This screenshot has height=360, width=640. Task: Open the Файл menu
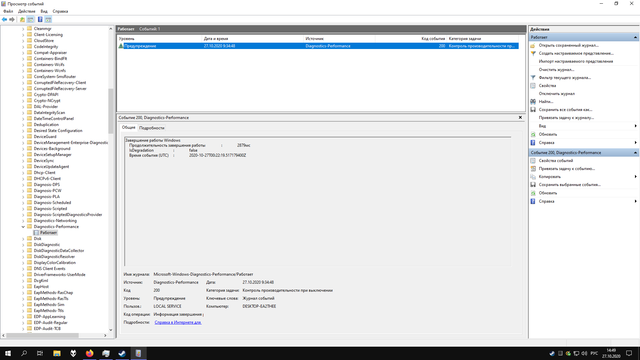tap(8, 11)
